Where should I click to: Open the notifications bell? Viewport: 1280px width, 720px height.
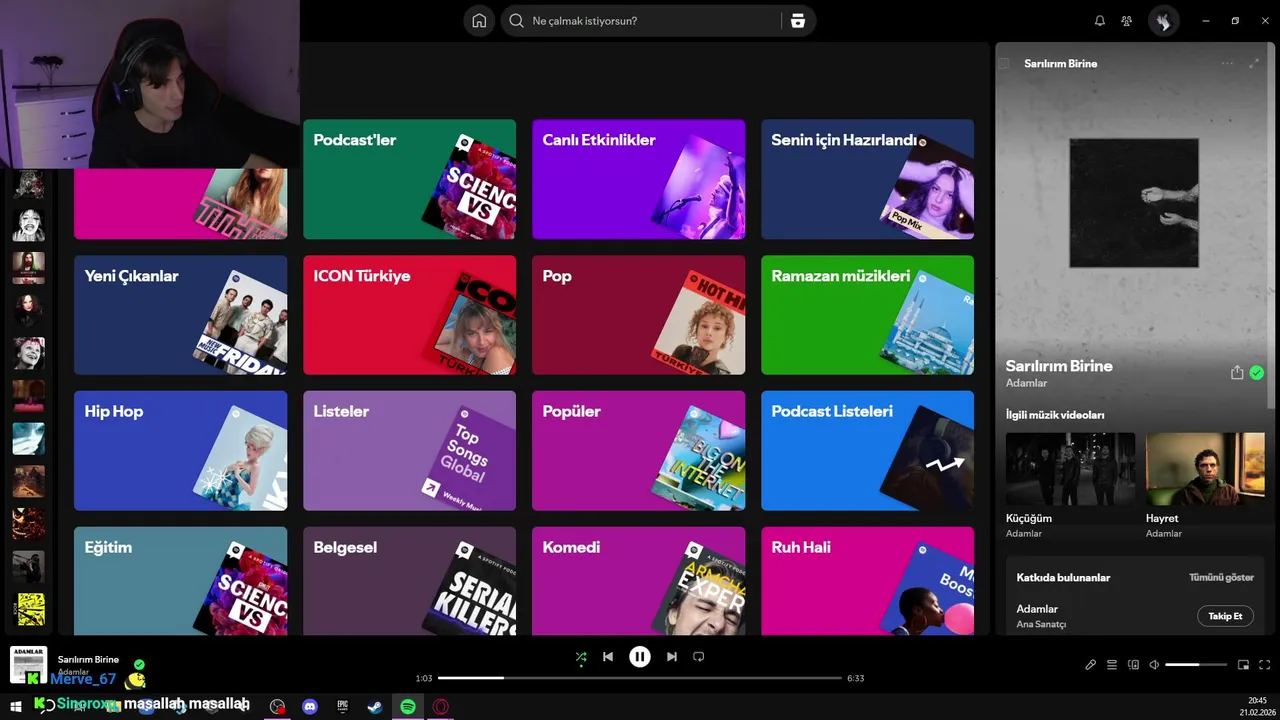coord(1100,21)
